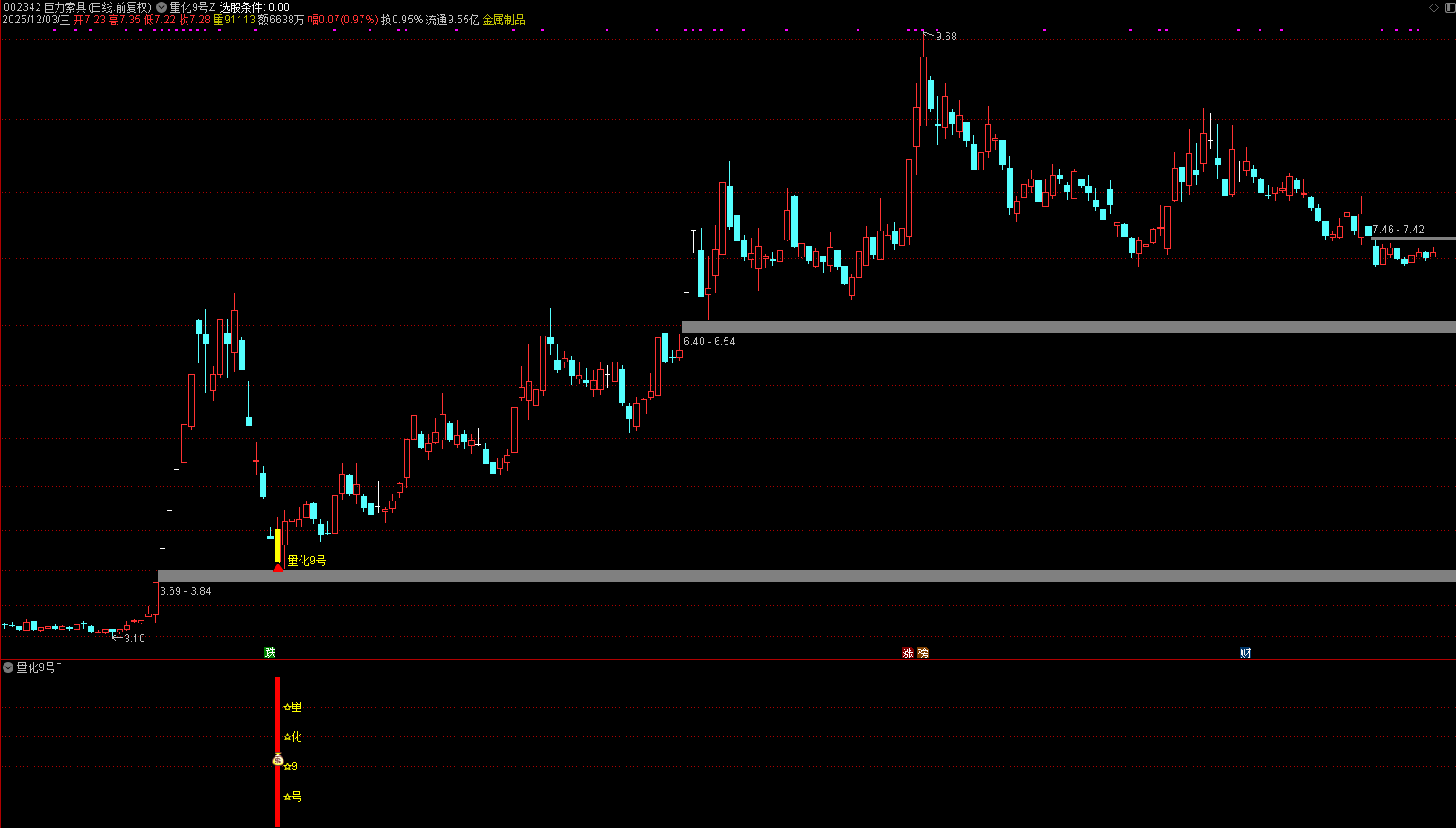Click the green 跌 event marker
Screen dimensions: 1456x828
pos(269,652)
